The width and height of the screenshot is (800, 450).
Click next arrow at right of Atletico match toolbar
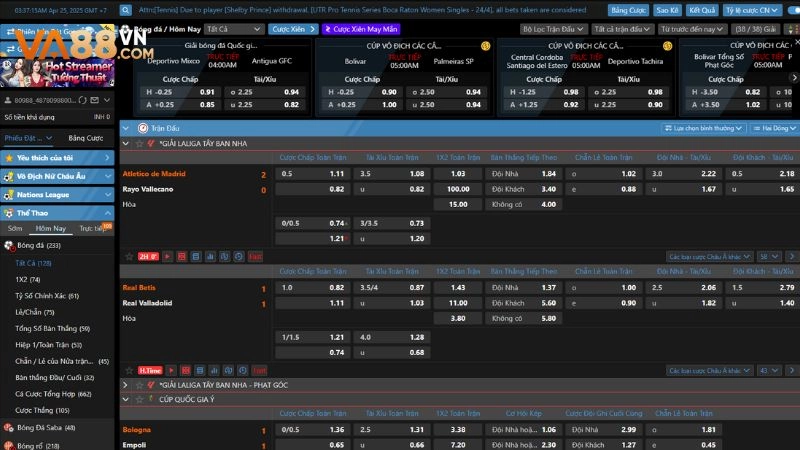[792, 257]
